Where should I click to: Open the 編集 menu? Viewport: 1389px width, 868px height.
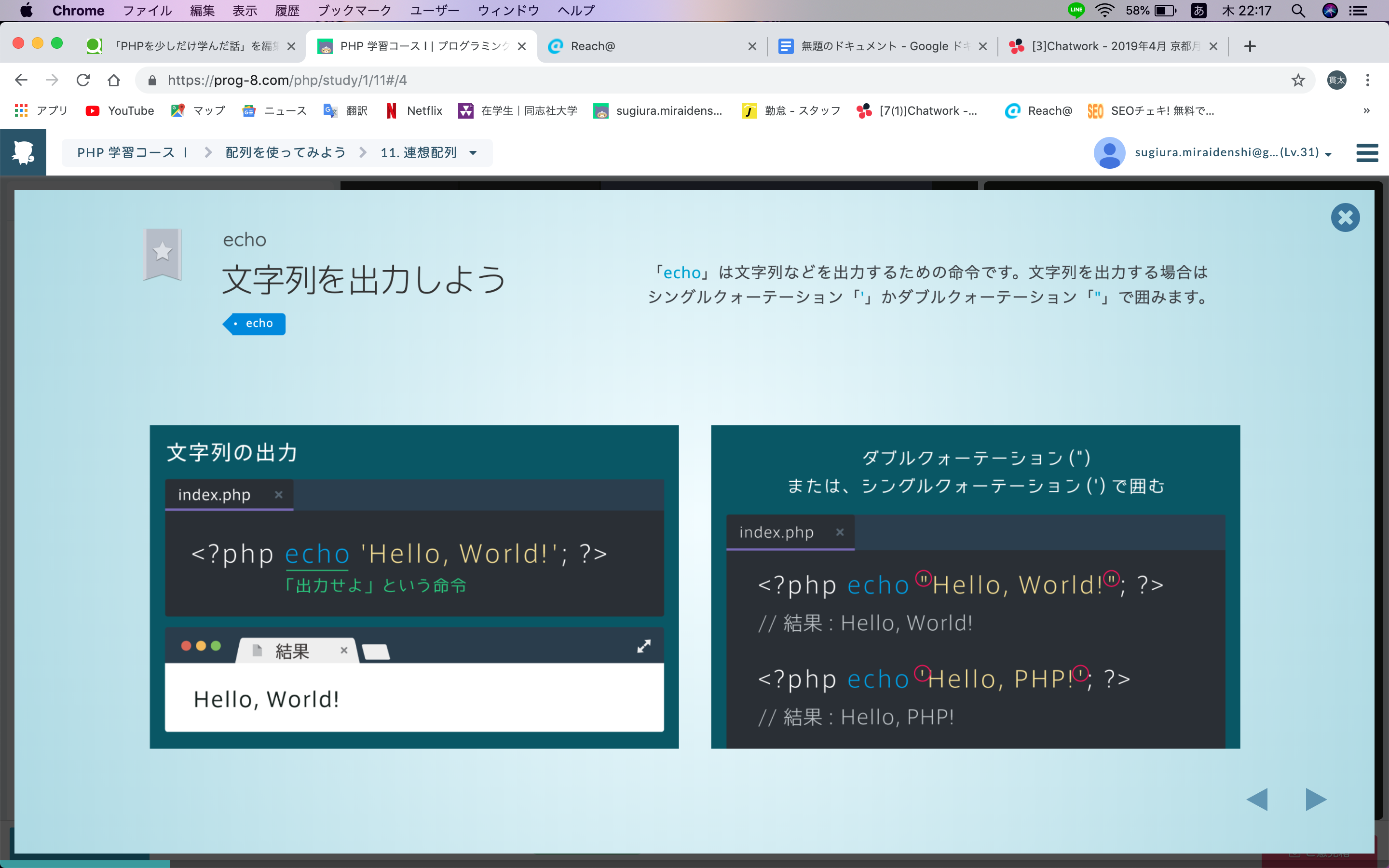tap(202, 10)
